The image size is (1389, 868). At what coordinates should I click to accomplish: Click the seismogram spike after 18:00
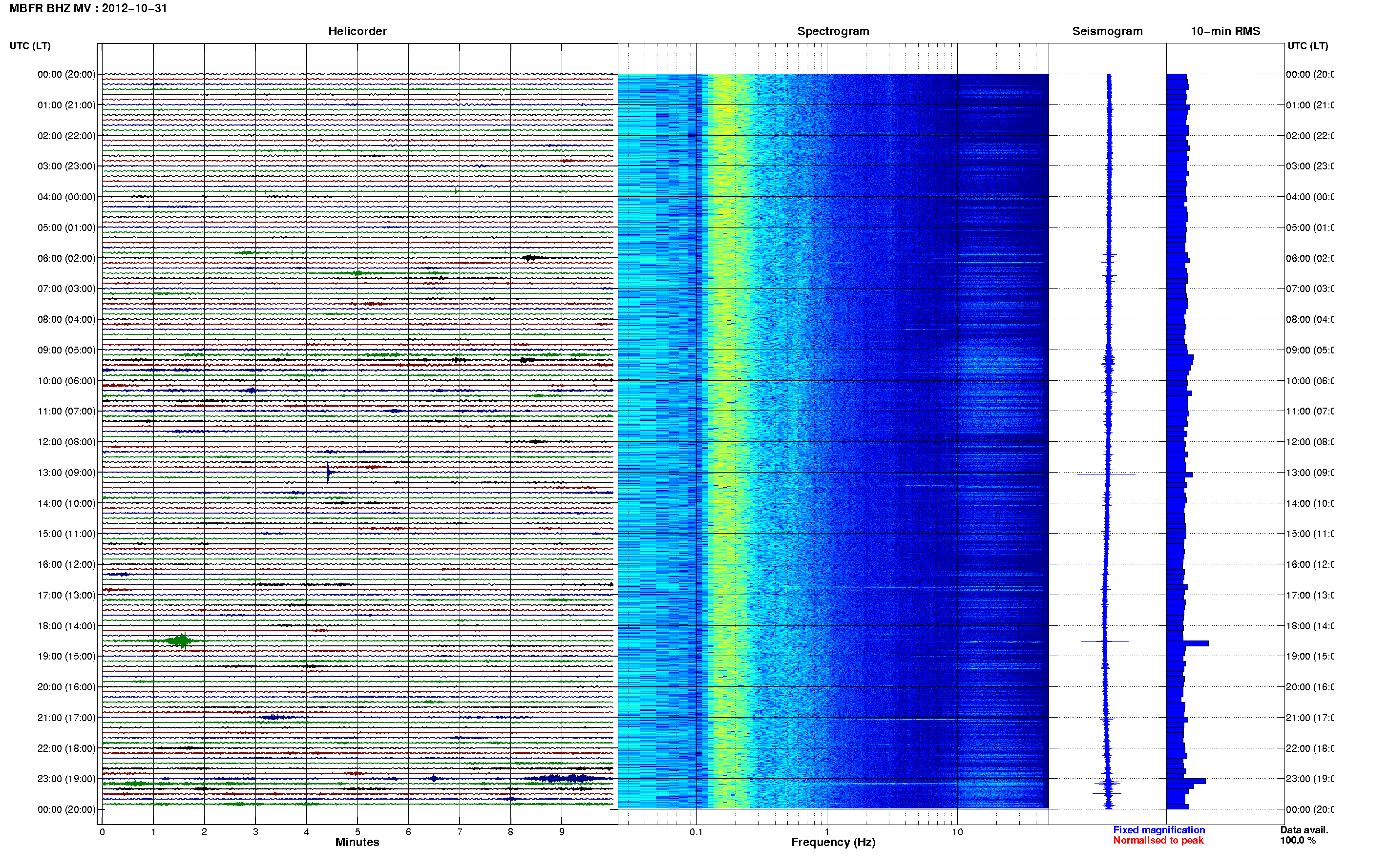pyautogui.click(x=1105, y=641)
